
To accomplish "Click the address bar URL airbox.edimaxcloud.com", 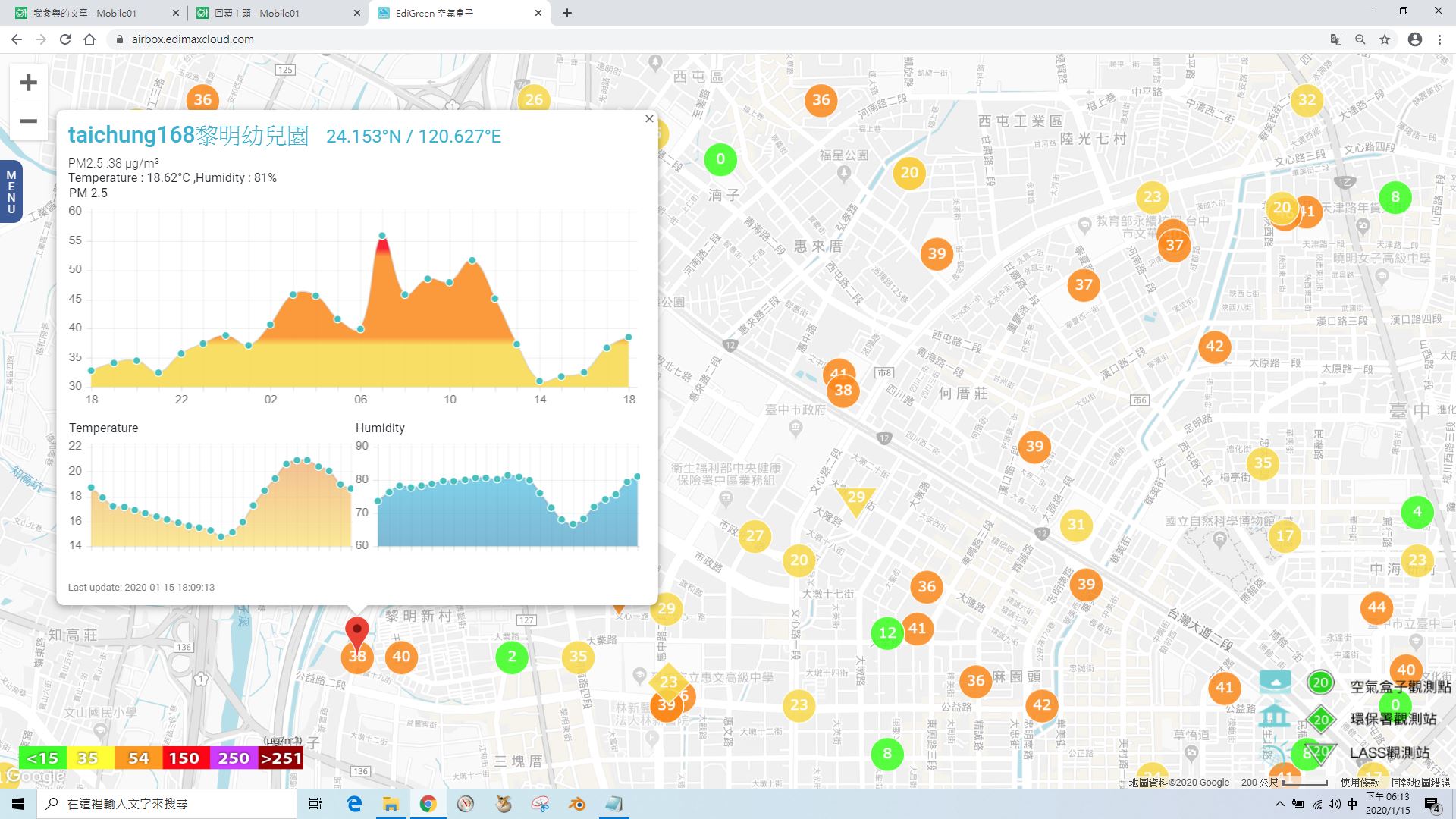I will (x=193, y=39).
